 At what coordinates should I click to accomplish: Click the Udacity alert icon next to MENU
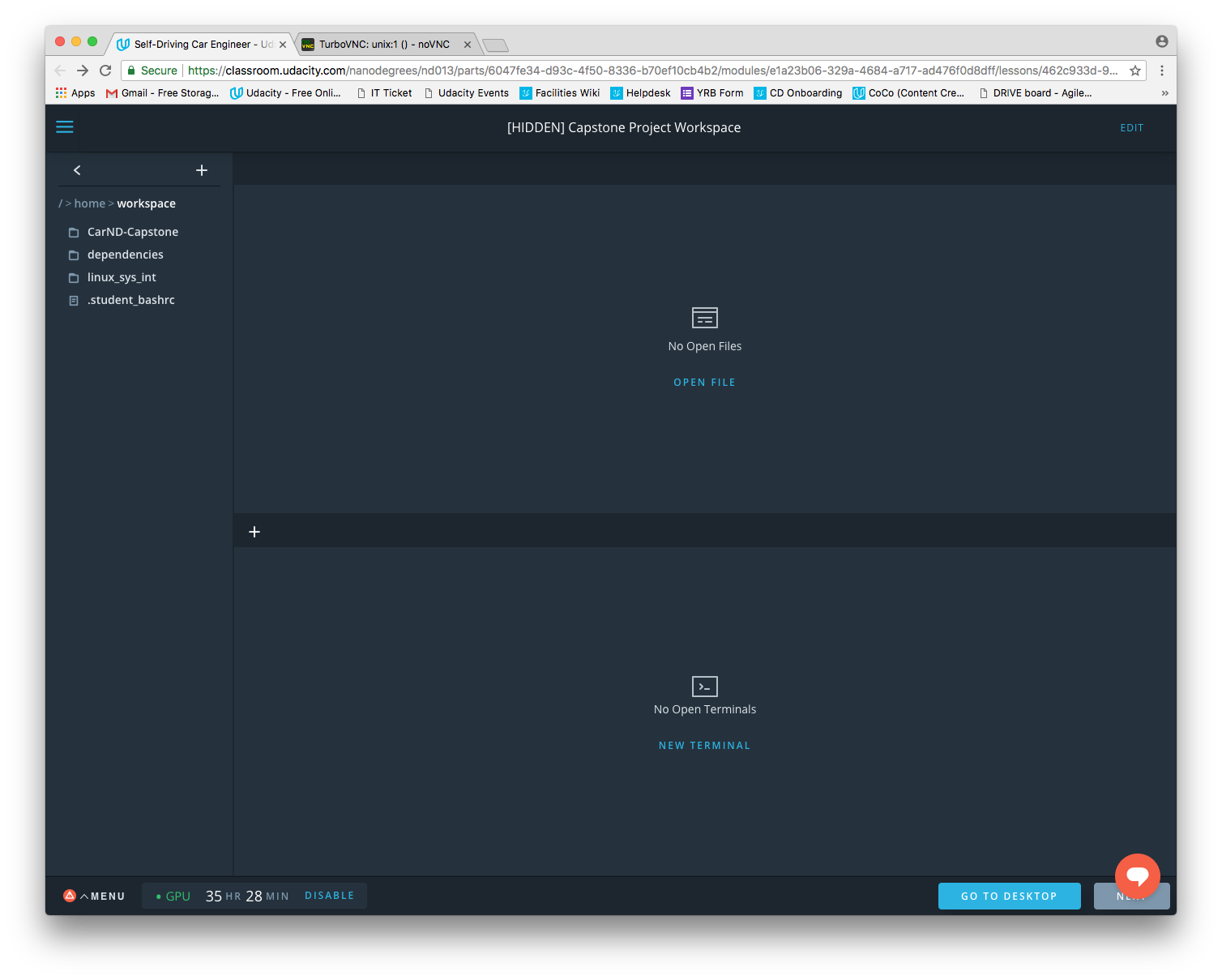(x=70, y=896)
